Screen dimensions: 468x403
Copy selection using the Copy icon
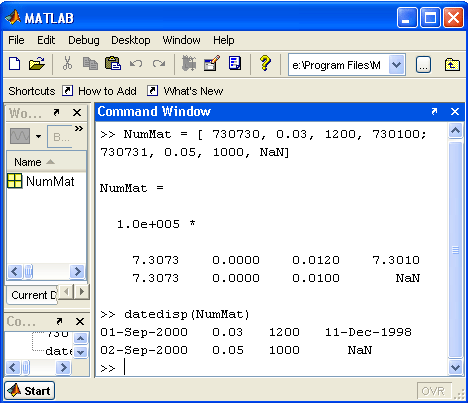coord(90,63)
